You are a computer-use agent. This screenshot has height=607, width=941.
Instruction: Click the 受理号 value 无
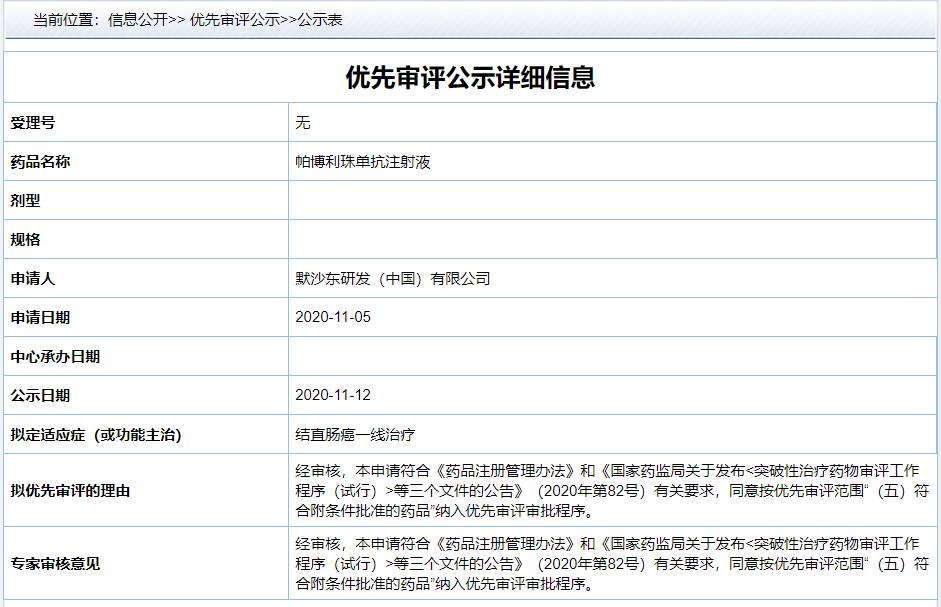click(x=303, y=123)
